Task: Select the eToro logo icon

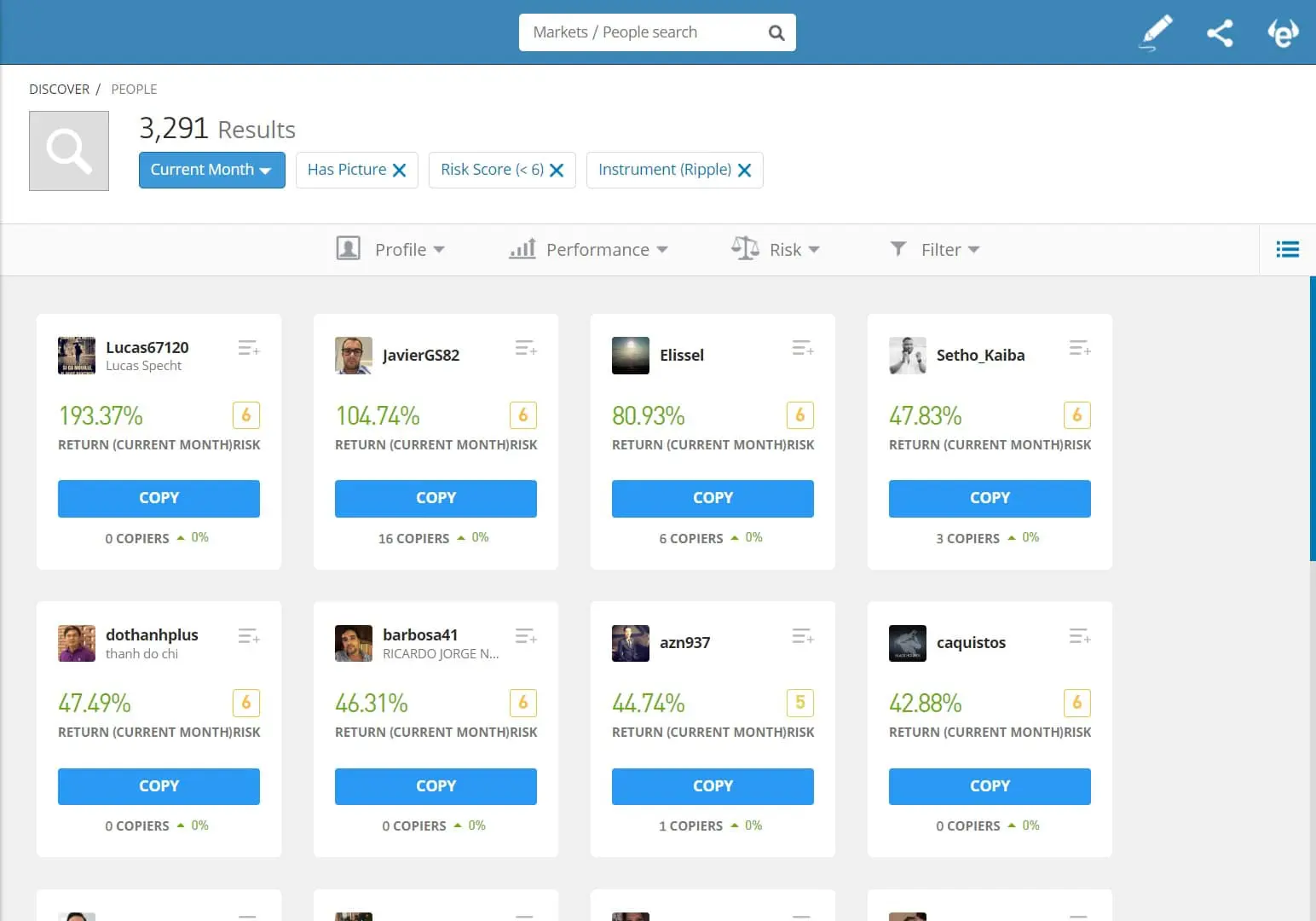Action: tap(1283, 32)
